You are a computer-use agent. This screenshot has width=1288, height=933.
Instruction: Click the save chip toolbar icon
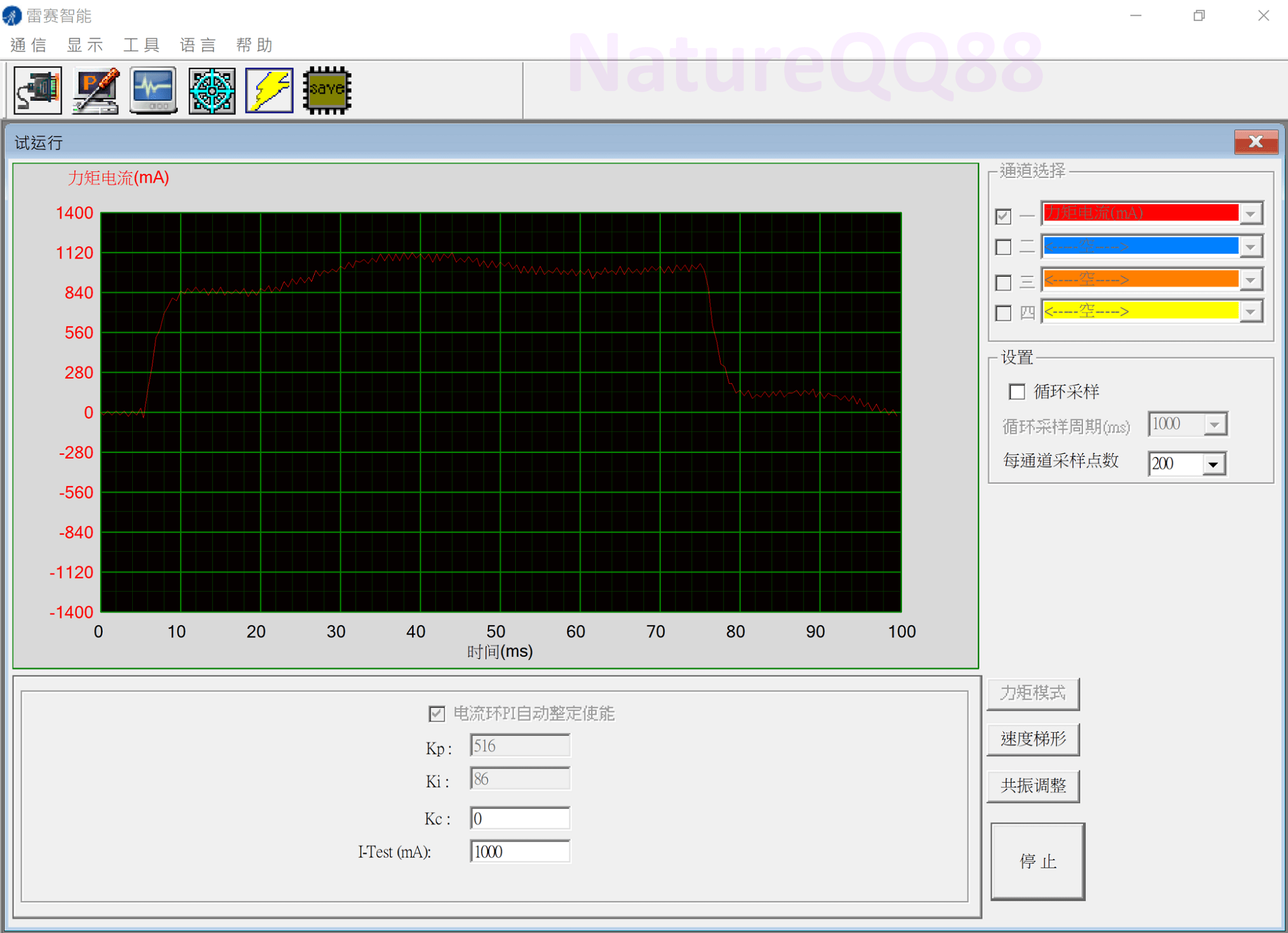click(x=327, y=90)
